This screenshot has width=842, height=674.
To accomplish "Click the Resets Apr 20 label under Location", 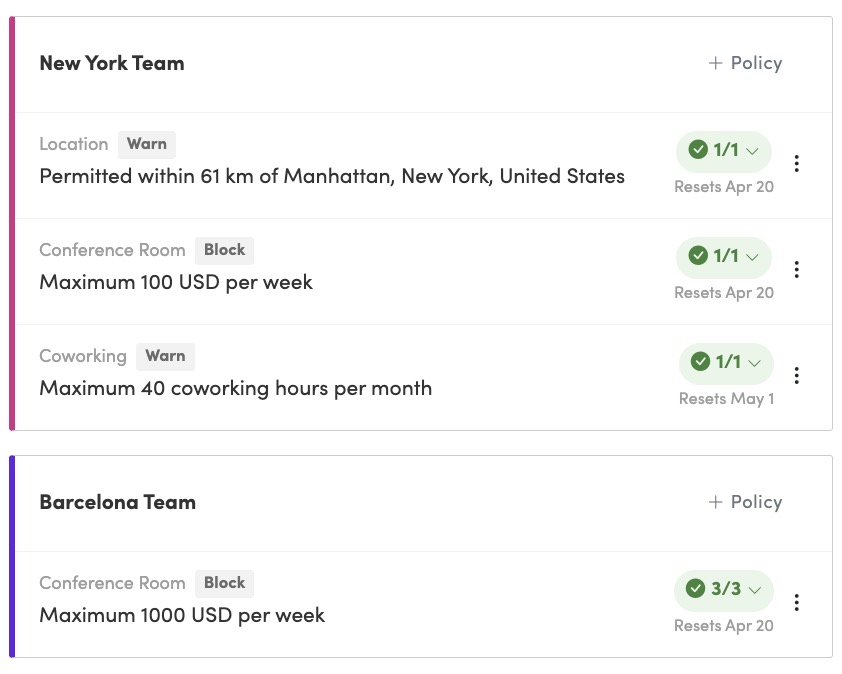I will (723, 186).
